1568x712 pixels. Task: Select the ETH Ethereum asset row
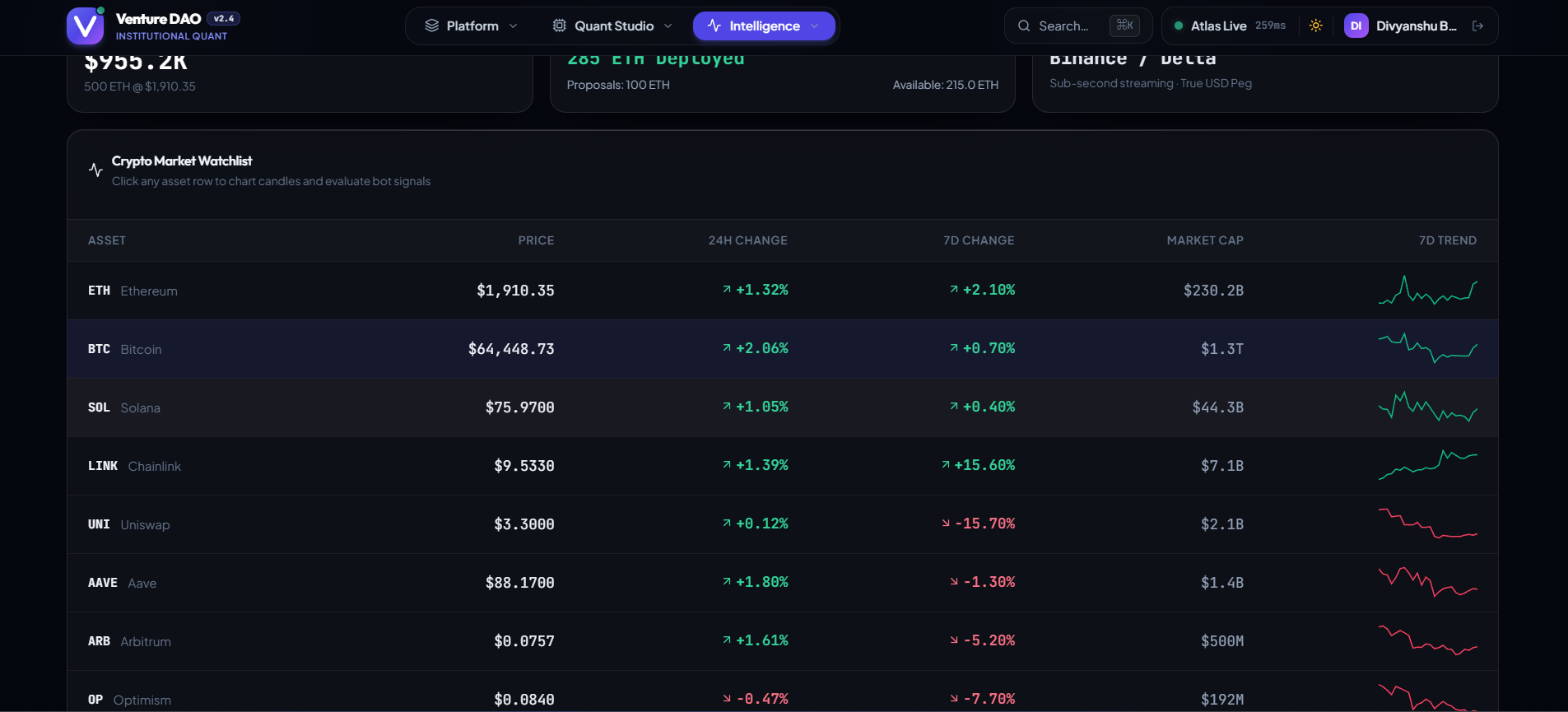782,291
